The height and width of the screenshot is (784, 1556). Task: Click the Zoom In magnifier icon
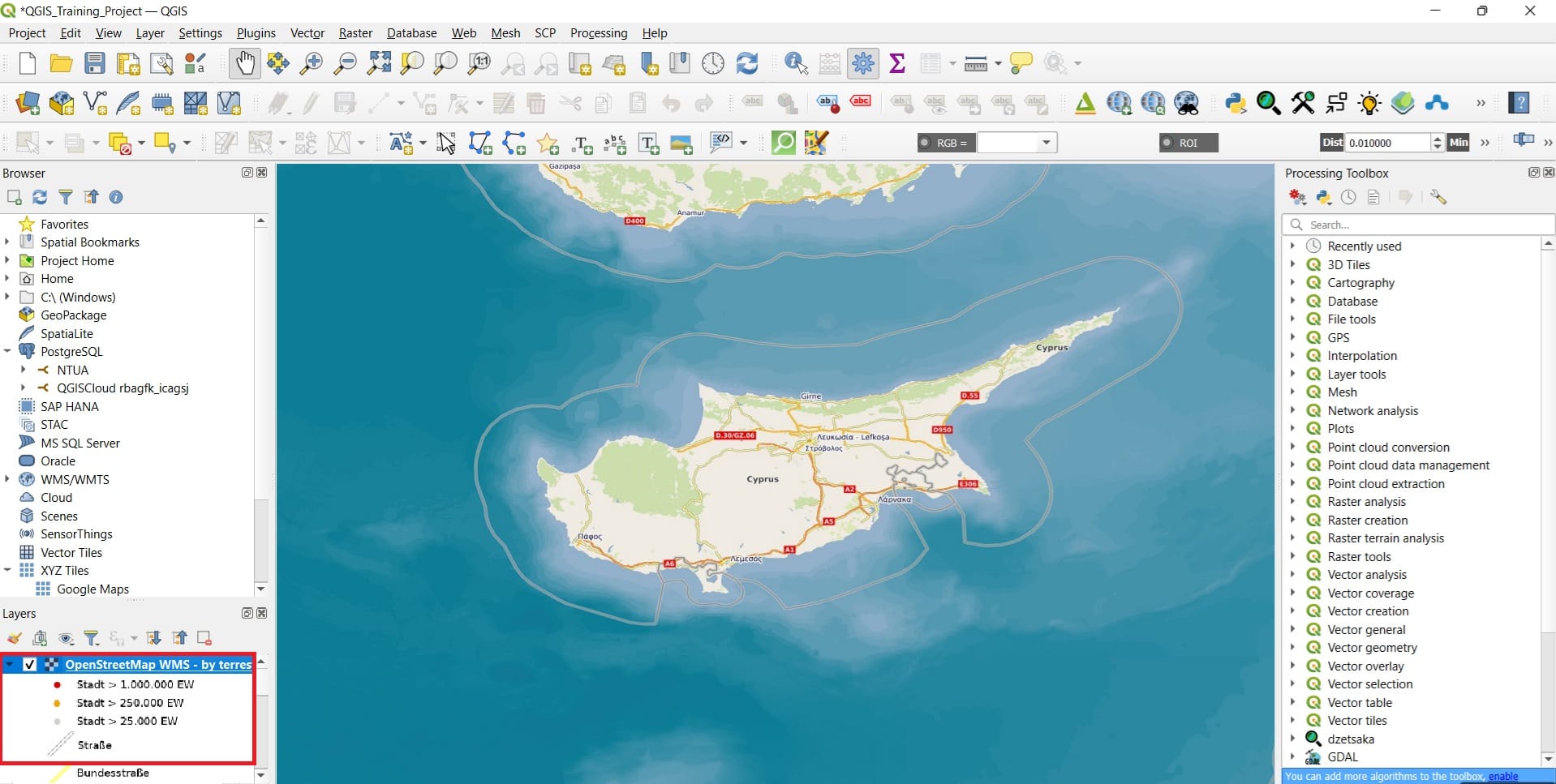311,63
